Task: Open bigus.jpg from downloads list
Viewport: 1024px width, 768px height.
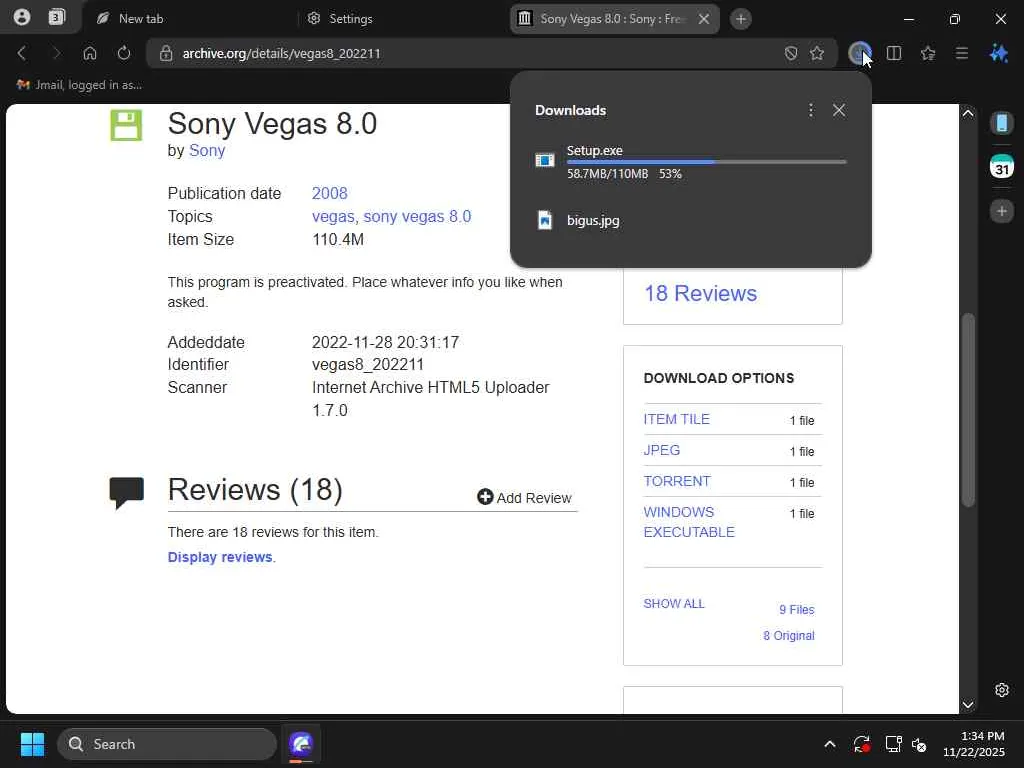Action: click(x=593, y=220)
